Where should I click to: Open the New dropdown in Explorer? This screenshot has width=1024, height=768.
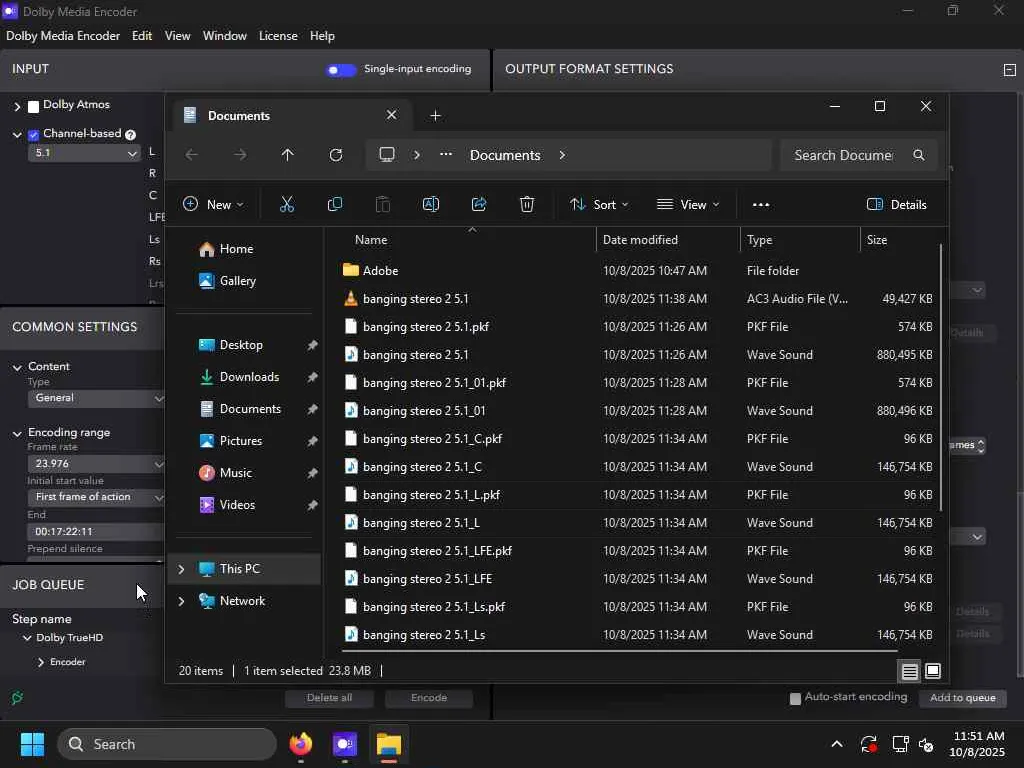pyautogui.click(x=213, y=204)
